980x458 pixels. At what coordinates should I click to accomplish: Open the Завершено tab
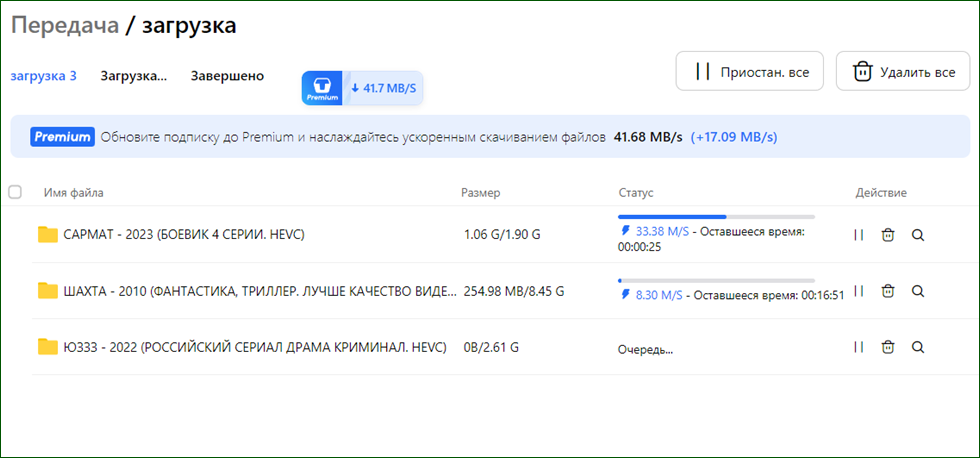coord(227,76)
